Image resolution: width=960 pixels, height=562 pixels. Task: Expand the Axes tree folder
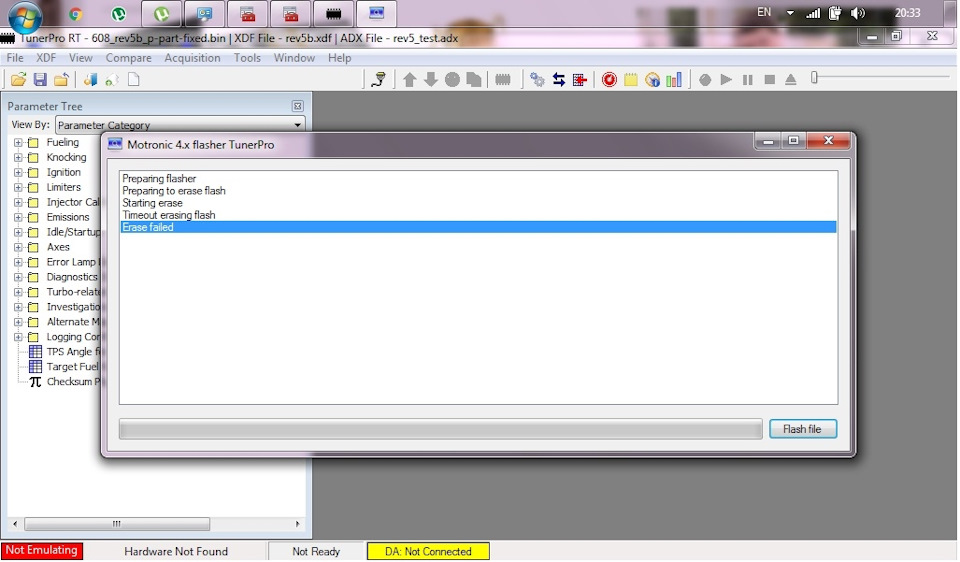tap(18, 247)
